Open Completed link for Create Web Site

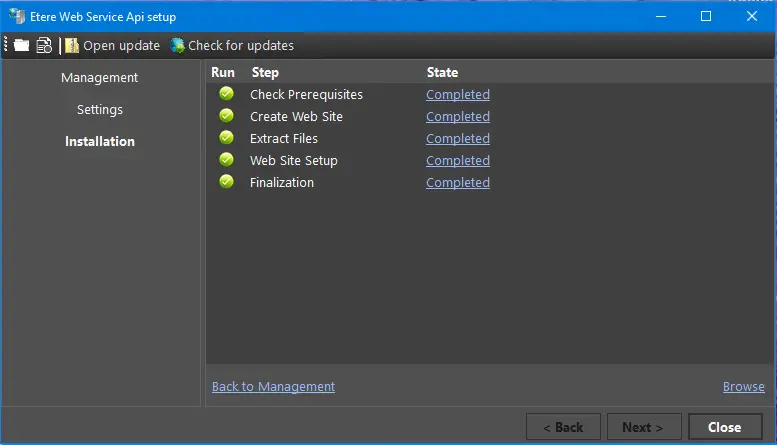457,117
